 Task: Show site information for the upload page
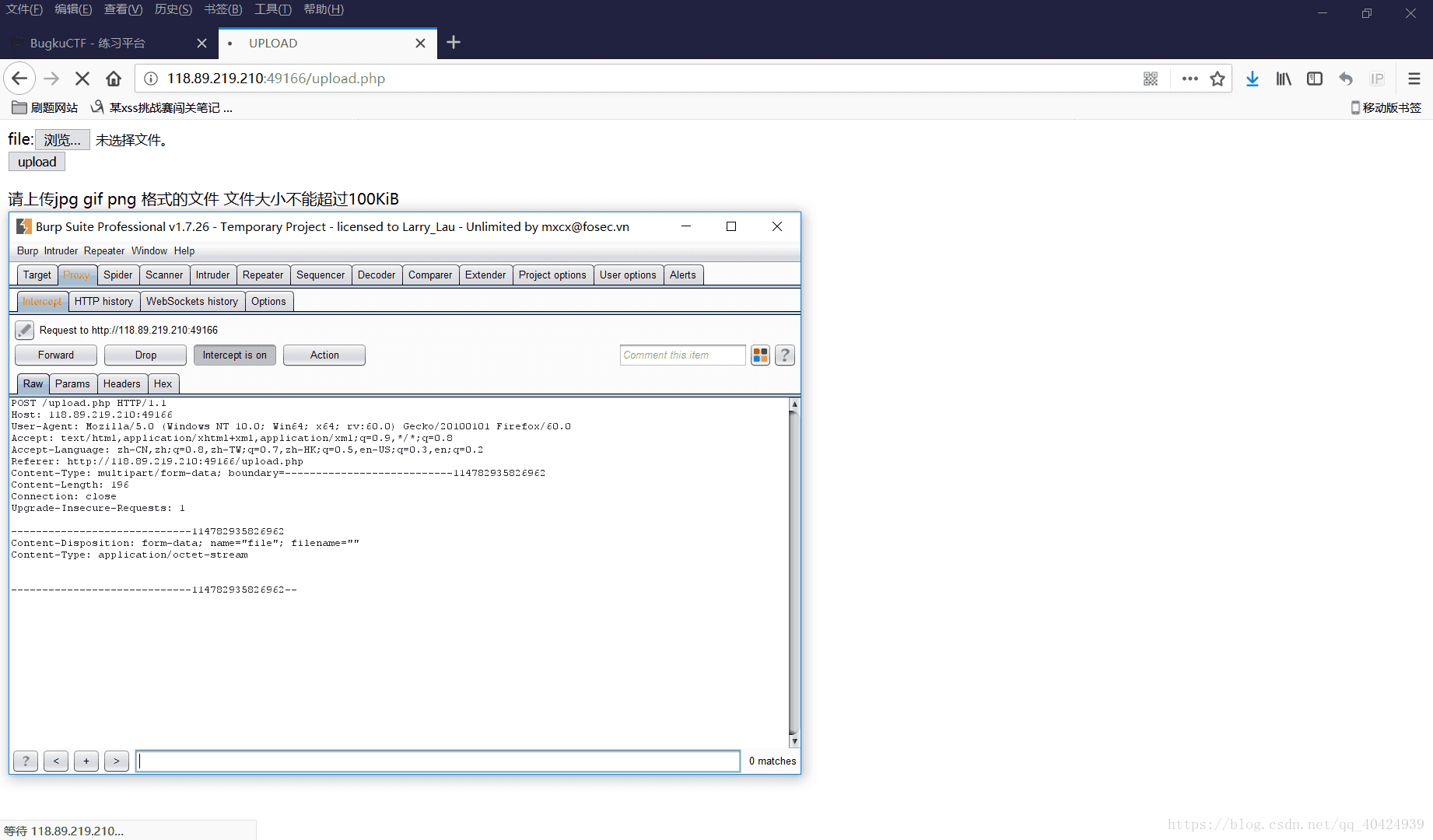tap(151, 79)
